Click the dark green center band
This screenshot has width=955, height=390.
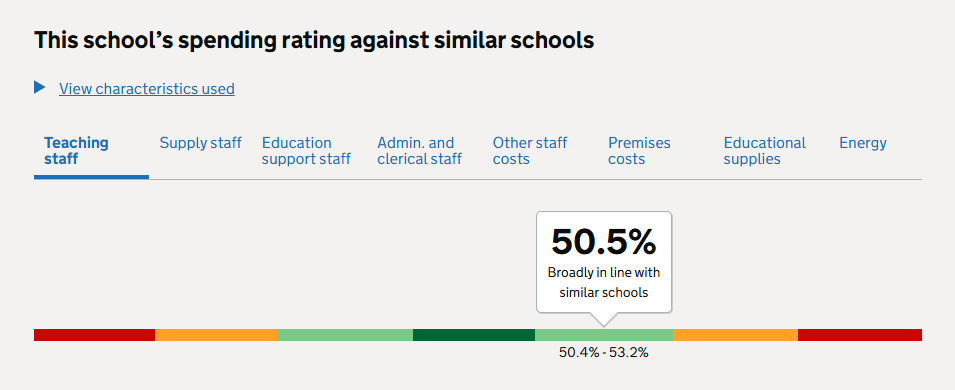[474, 335]
